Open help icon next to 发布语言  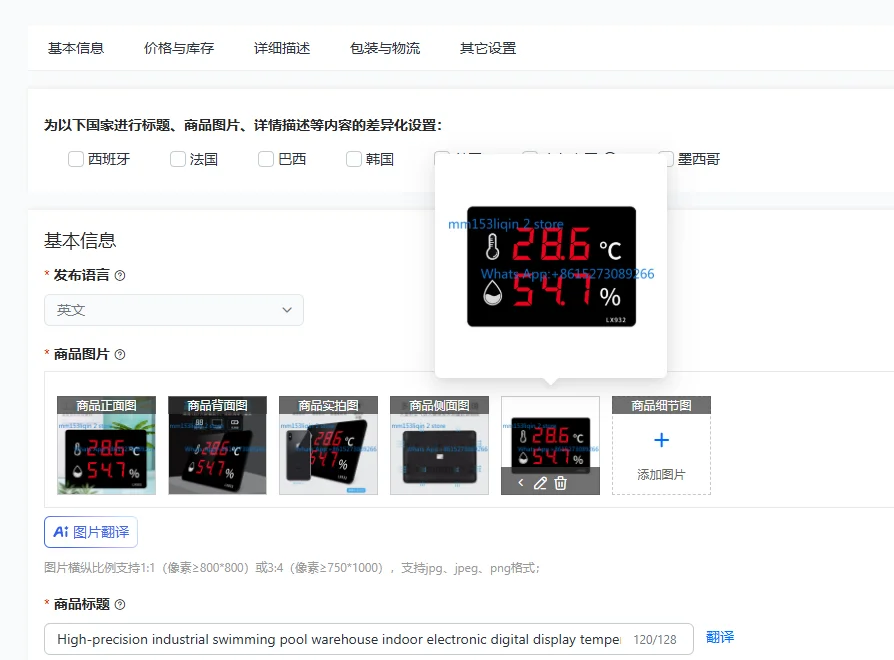click(120, 276)
